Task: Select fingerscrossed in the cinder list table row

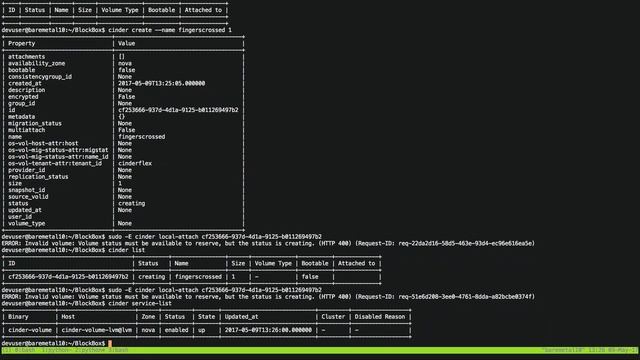Action: [x=198, y=277]
